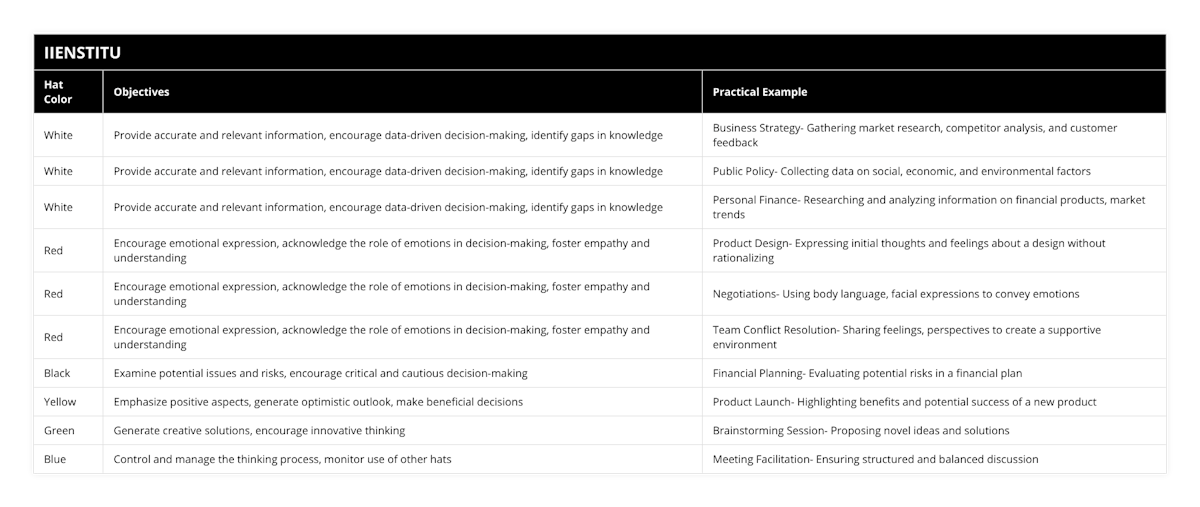This screenshot has height=507, width=1200.
Task: Click the Business Strategy market research example
Action: tap(914, 135)
